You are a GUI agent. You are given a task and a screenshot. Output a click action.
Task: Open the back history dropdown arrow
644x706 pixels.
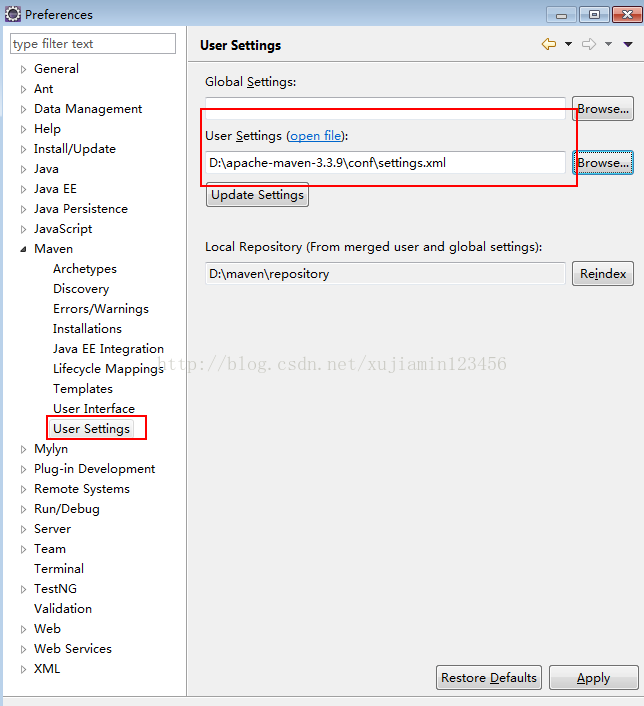[568, 44]
